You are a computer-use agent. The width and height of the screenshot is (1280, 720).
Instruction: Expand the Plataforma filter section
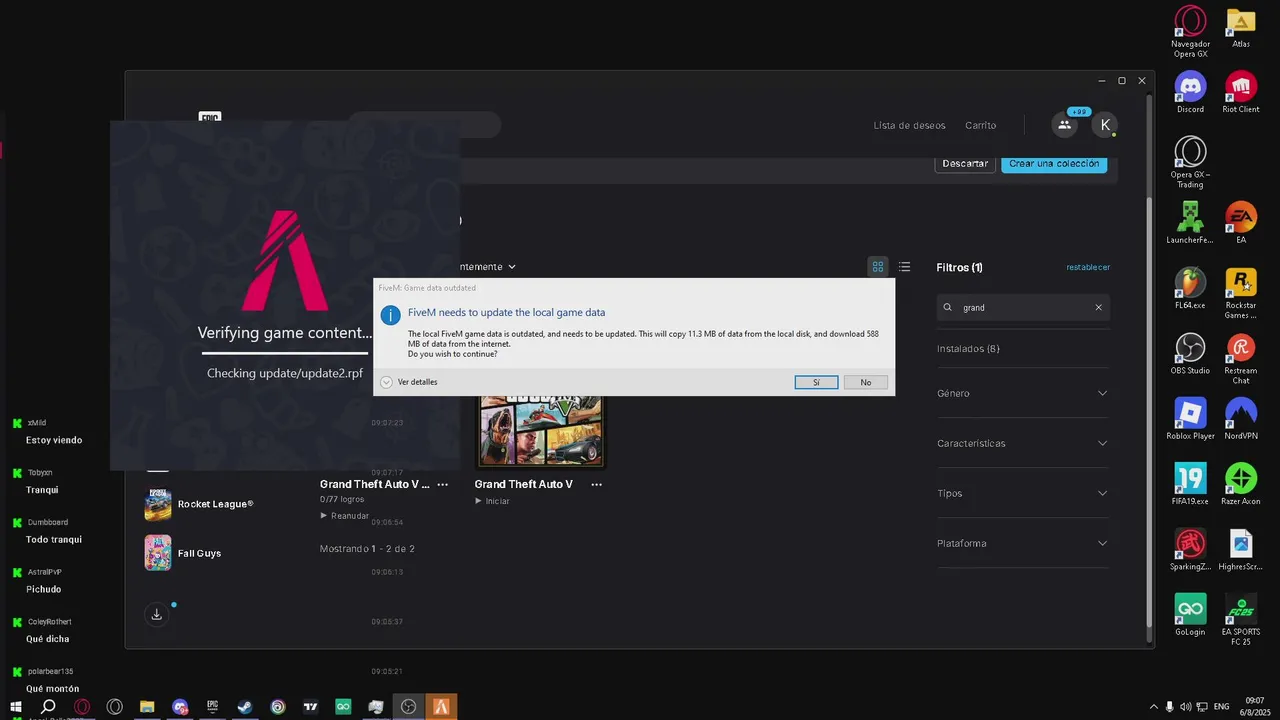tap(1023, 543)
